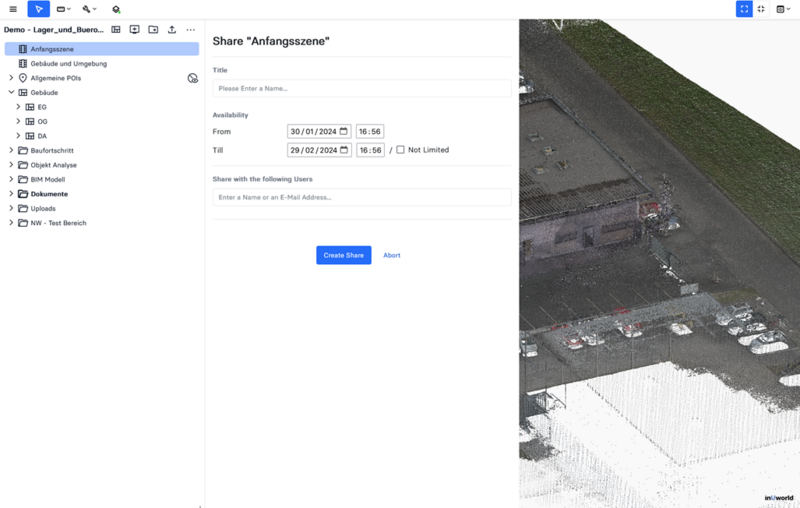Click the expand fullscreen view icon
Screen dimensions: 800x508
pyautogui.click(x=744, y=9)
